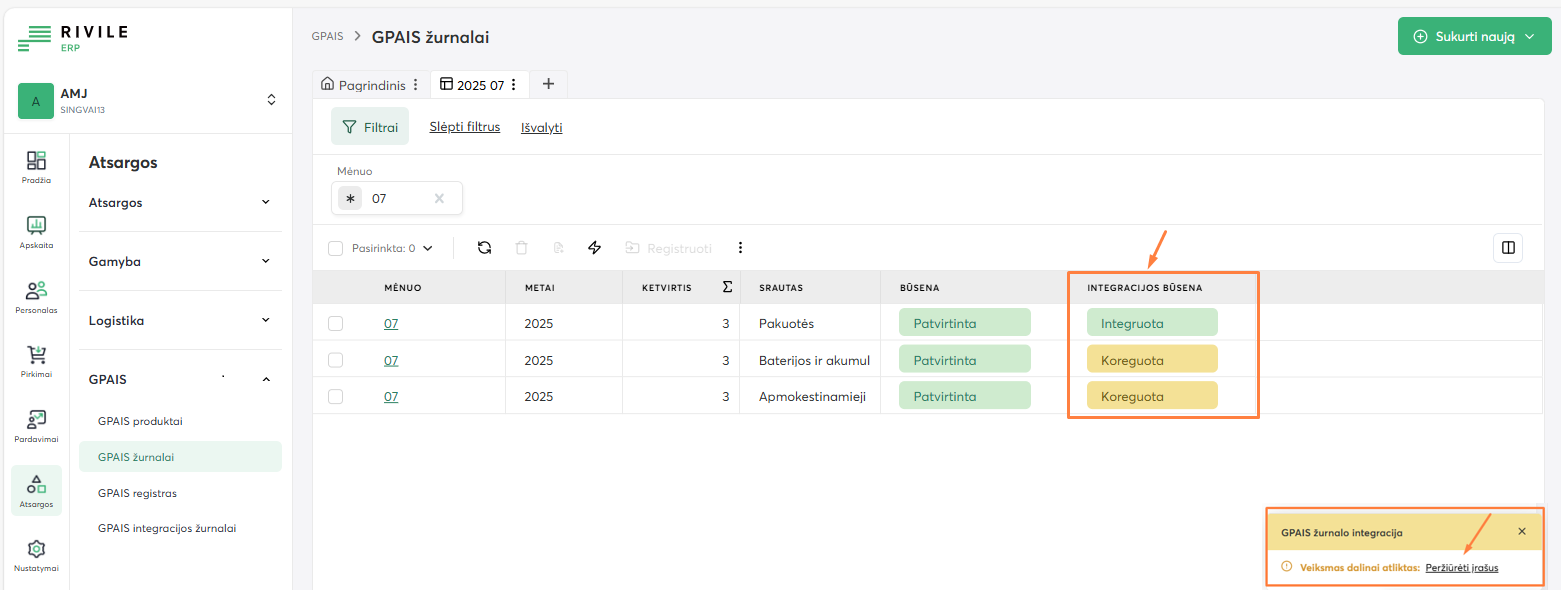Go to Personalas module
This screenshot has height=590, width=1561.
pos(36,297)
